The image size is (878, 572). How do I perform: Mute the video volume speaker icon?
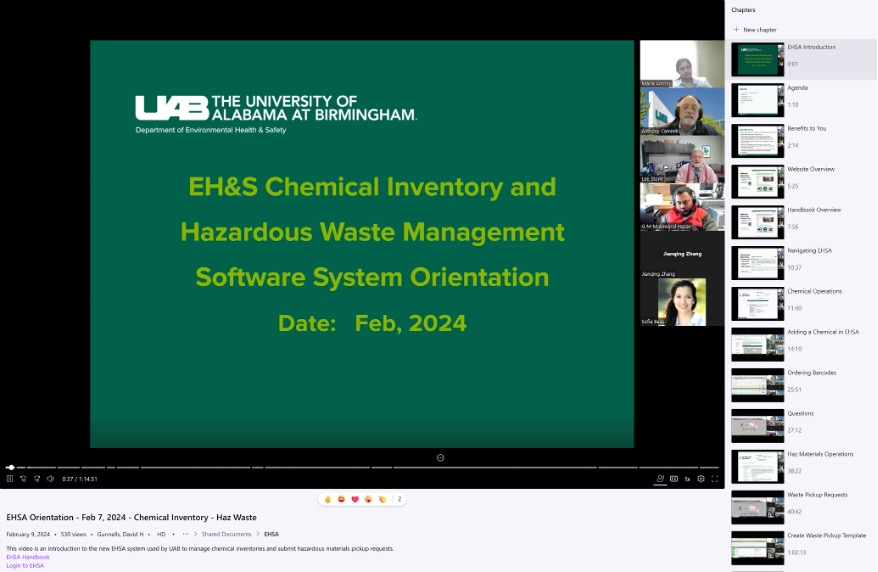[x=50, y=479]
